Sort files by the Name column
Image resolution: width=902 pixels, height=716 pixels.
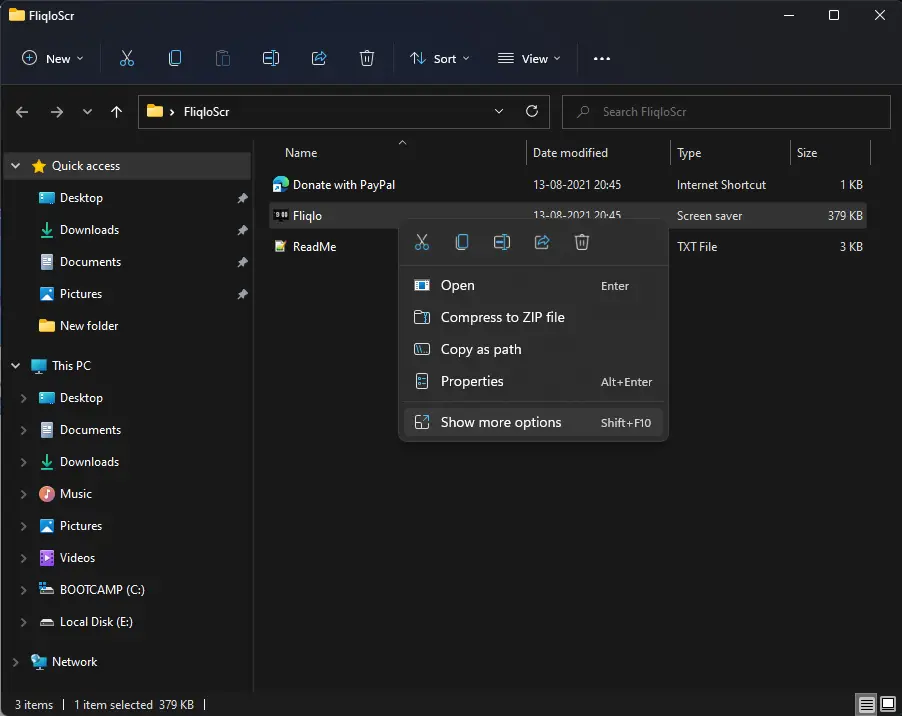[301, 153]
